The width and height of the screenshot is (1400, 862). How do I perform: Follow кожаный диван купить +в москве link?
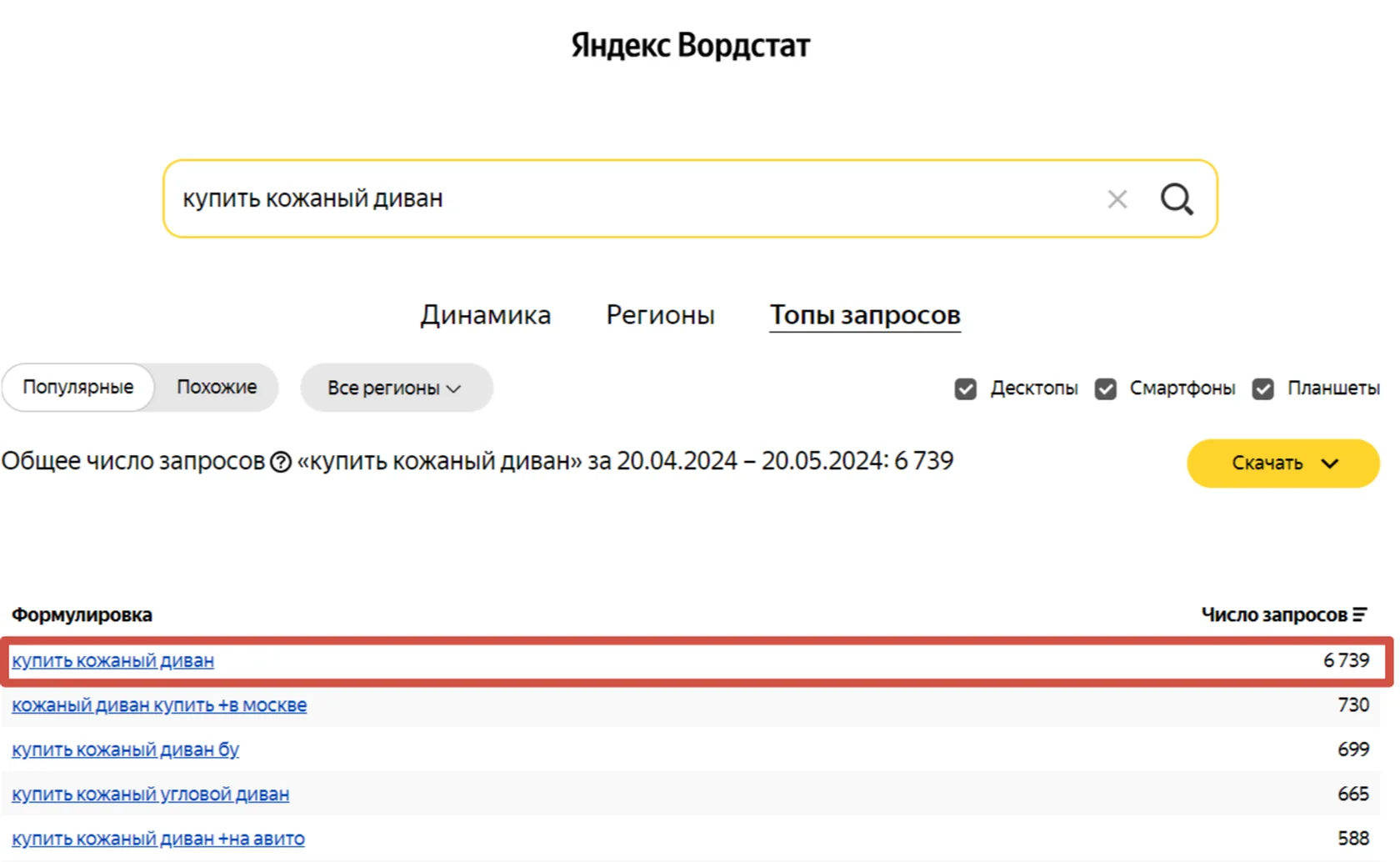pos(159,705)
